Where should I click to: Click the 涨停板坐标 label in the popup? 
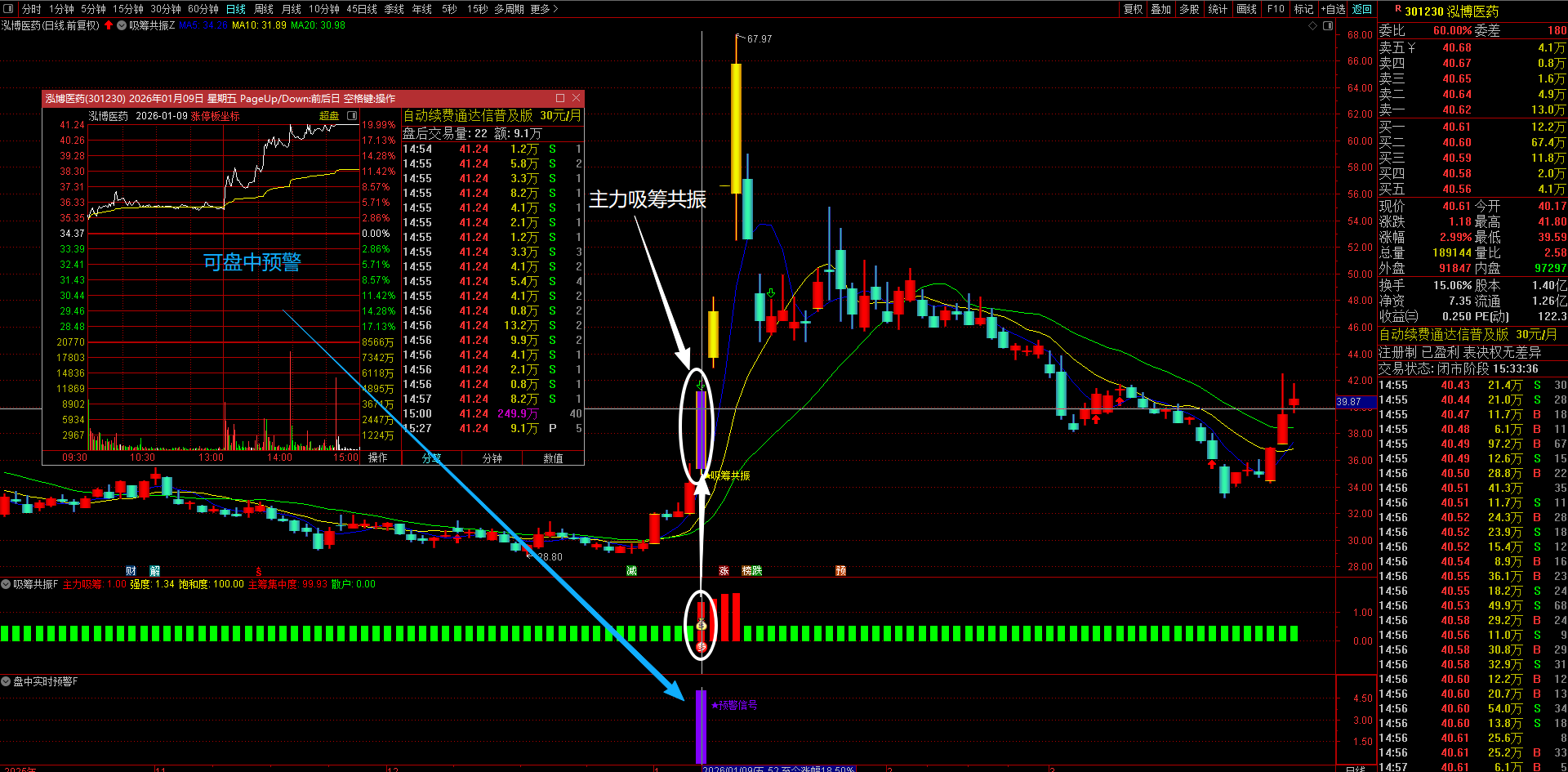click(216, 116)
